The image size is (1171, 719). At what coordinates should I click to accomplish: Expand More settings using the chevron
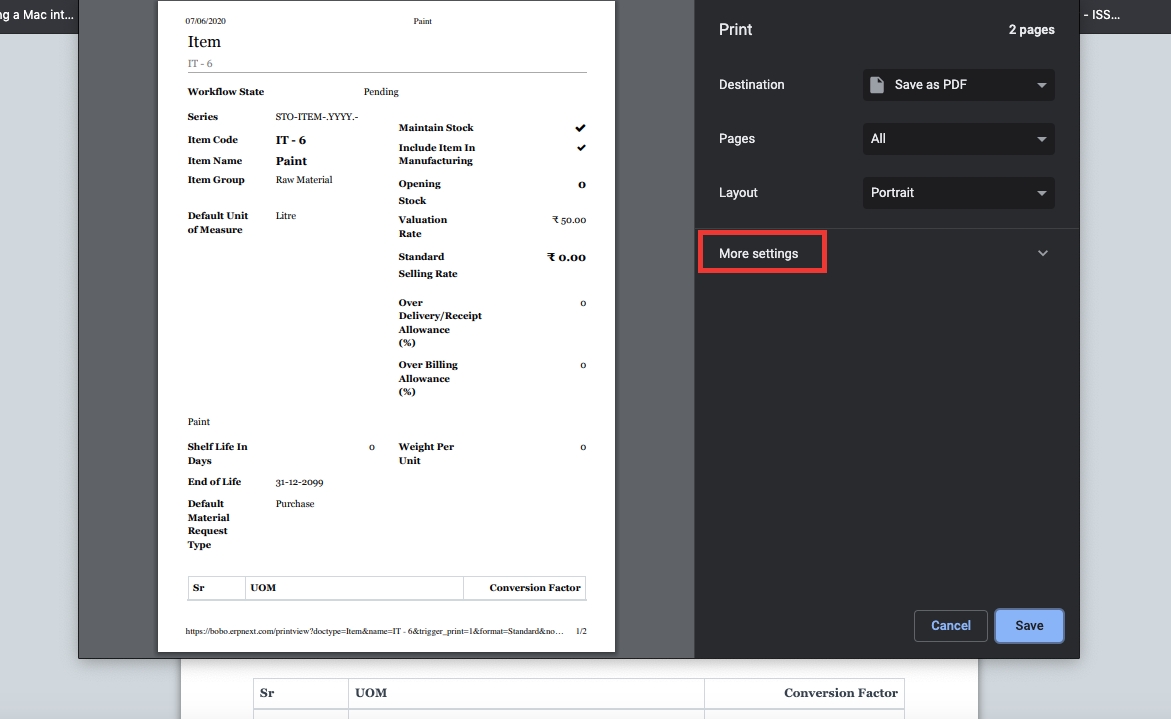1043,253
